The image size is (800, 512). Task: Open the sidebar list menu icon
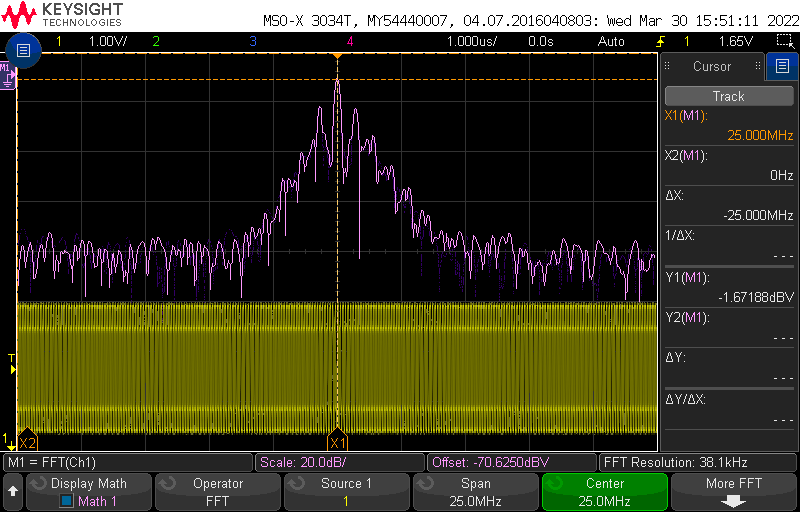pos(782,66)
